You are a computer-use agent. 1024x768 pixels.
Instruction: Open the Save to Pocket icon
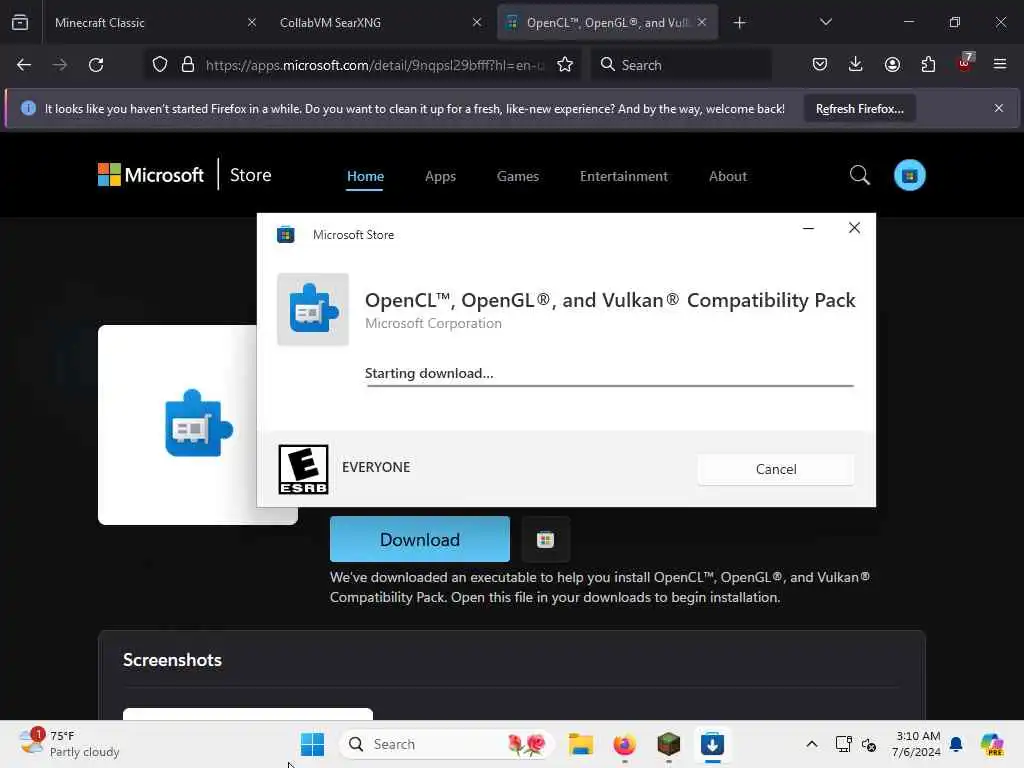[x=820, y=65]
